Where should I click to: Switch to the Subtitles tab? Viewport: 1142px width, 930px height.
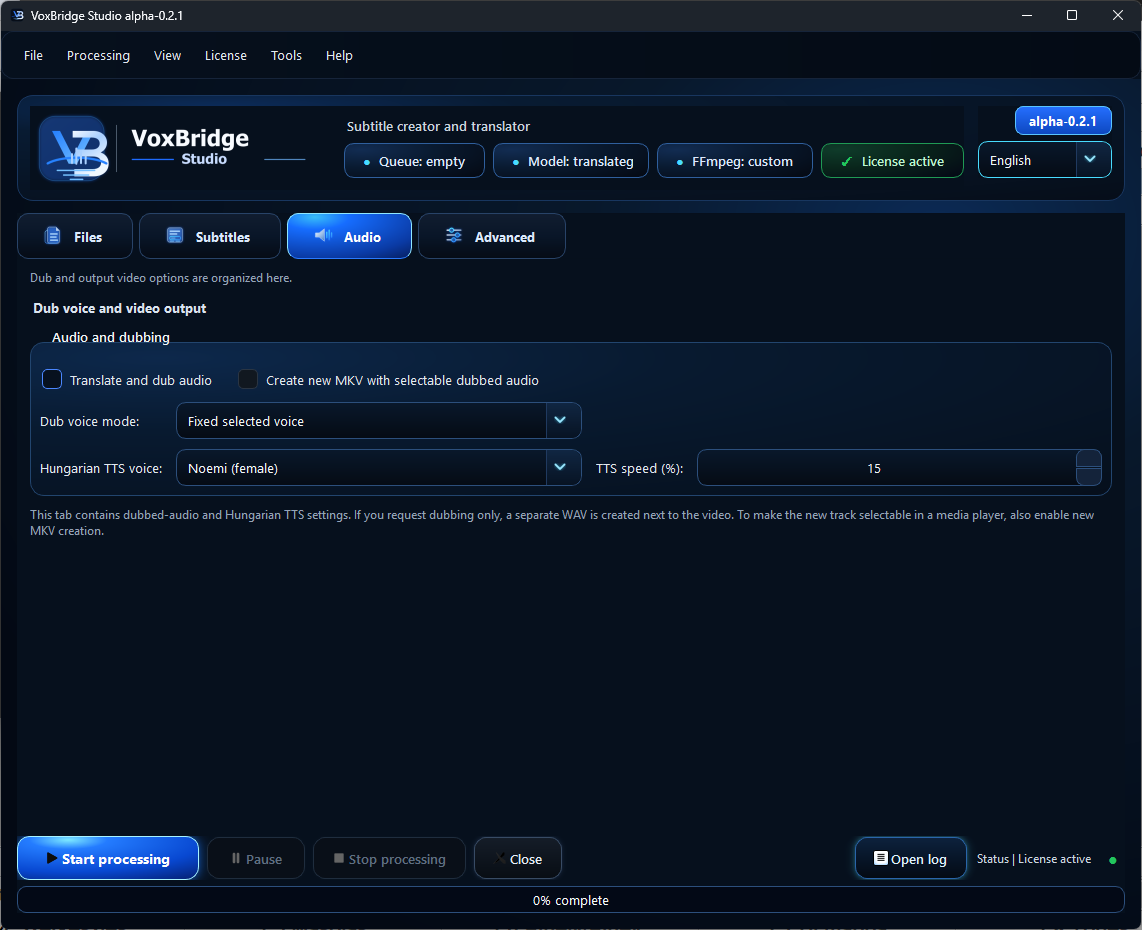[x=210, y=236]
